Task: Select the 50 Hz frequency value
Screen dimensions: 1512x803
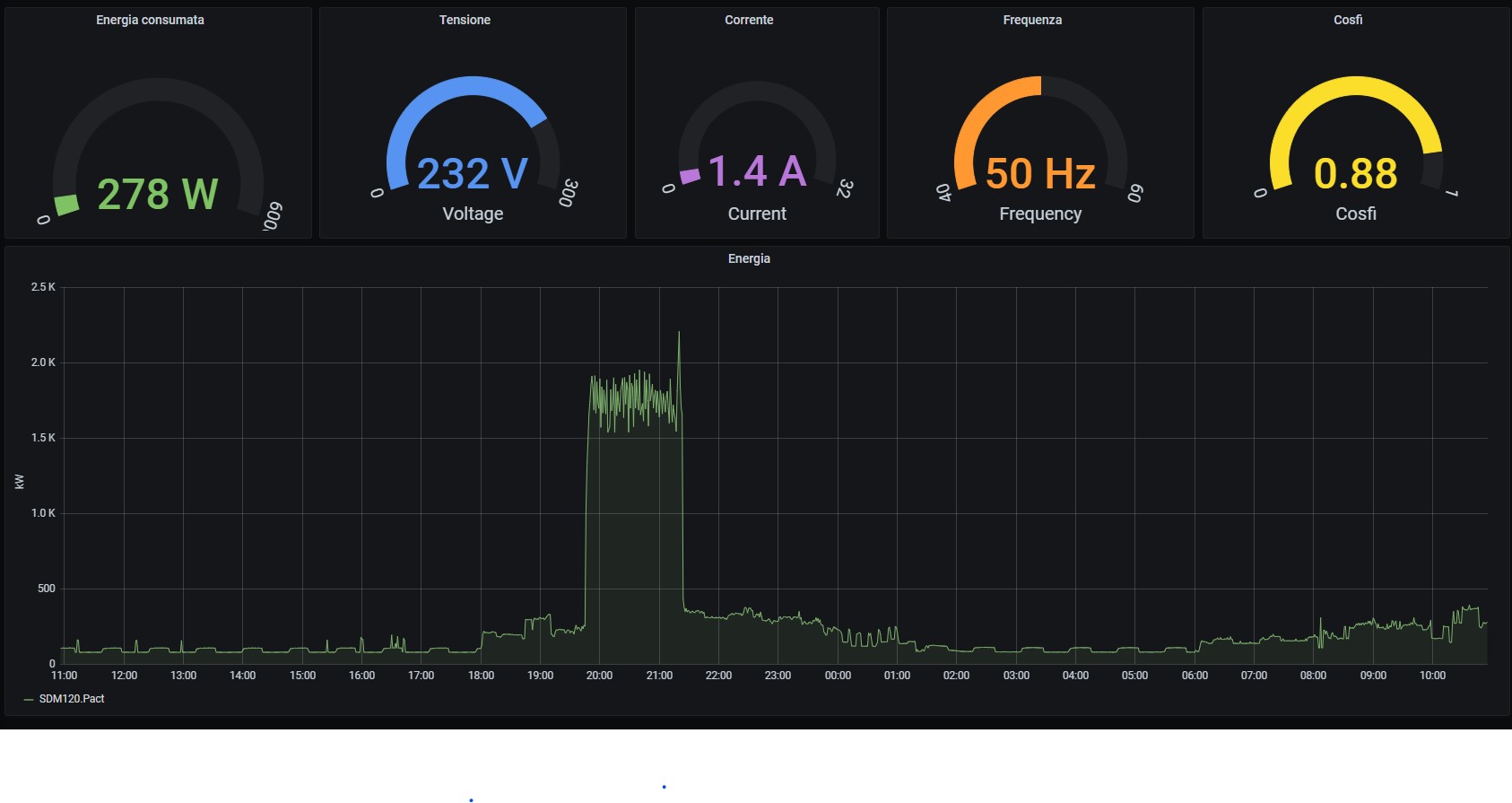Action: (x=1040, y=173)
